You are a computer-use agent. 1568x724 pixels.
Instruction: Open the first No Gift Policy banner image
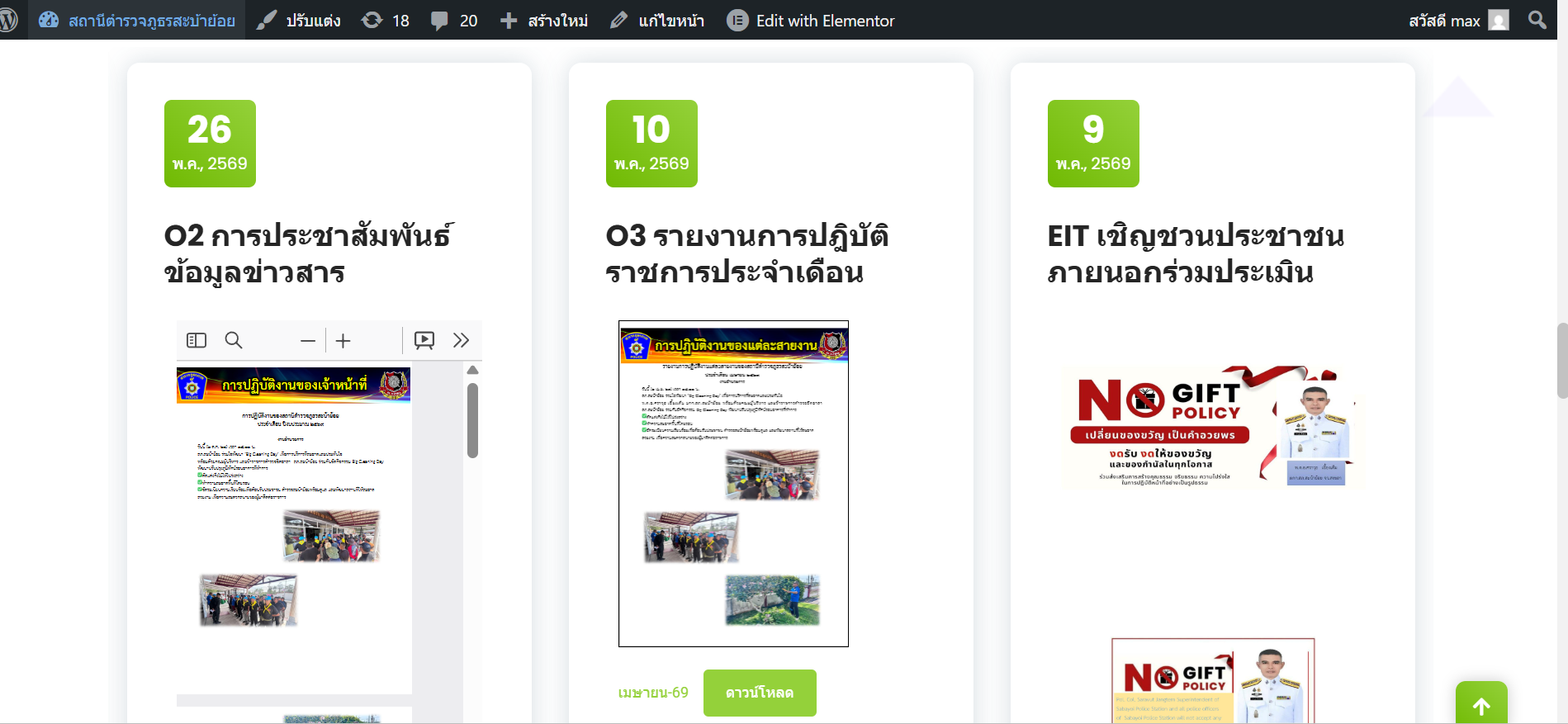tap(1209, 426)
